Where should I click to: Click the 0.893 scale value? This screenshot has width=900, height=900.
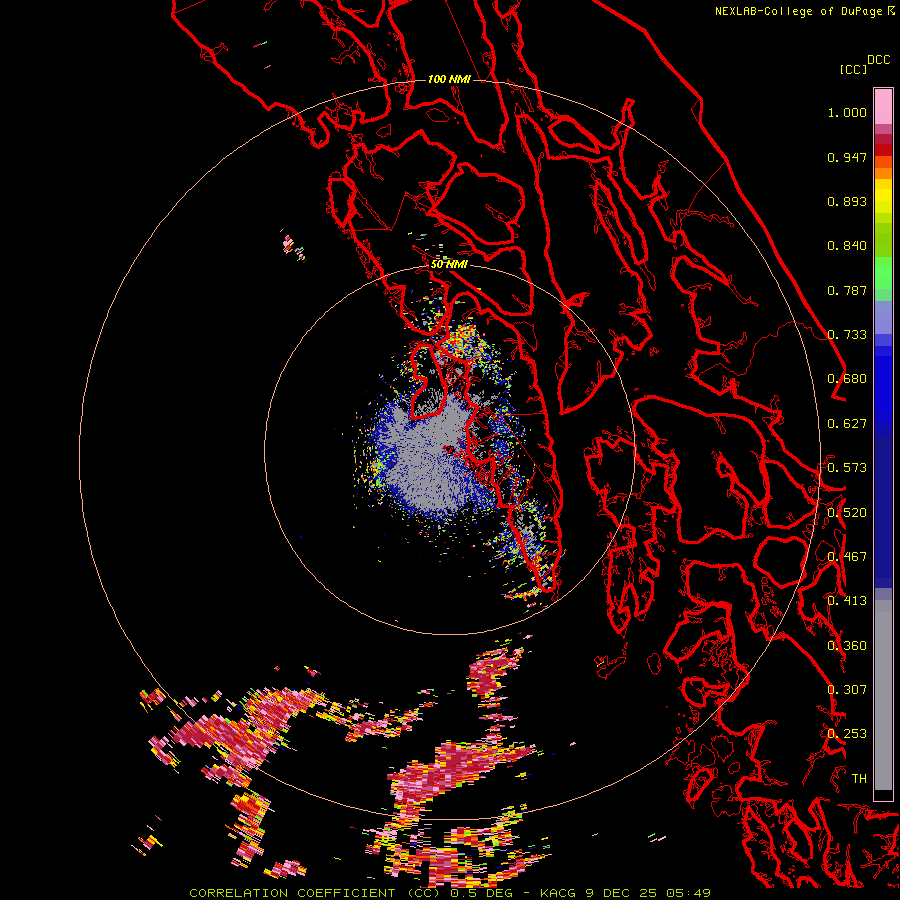(847, 201)
